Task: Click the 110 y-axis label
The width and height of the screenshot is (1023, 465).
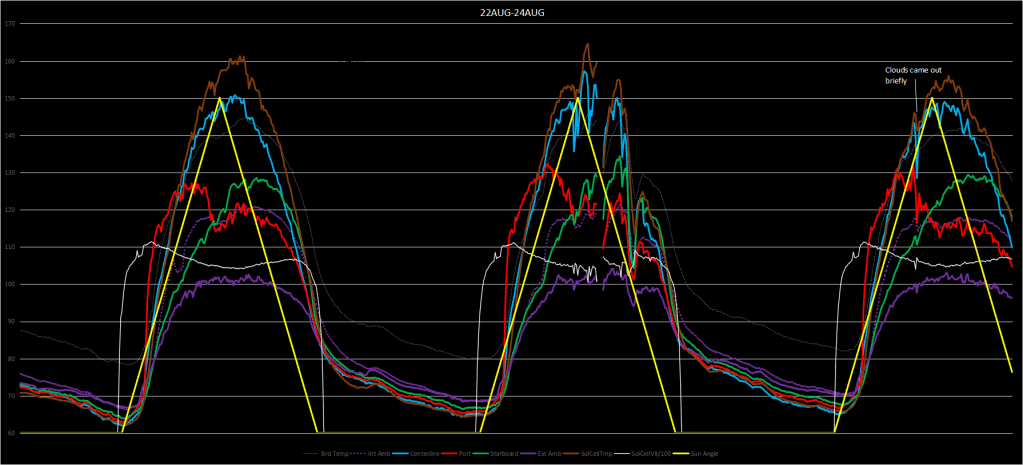Action: (10, 247)
